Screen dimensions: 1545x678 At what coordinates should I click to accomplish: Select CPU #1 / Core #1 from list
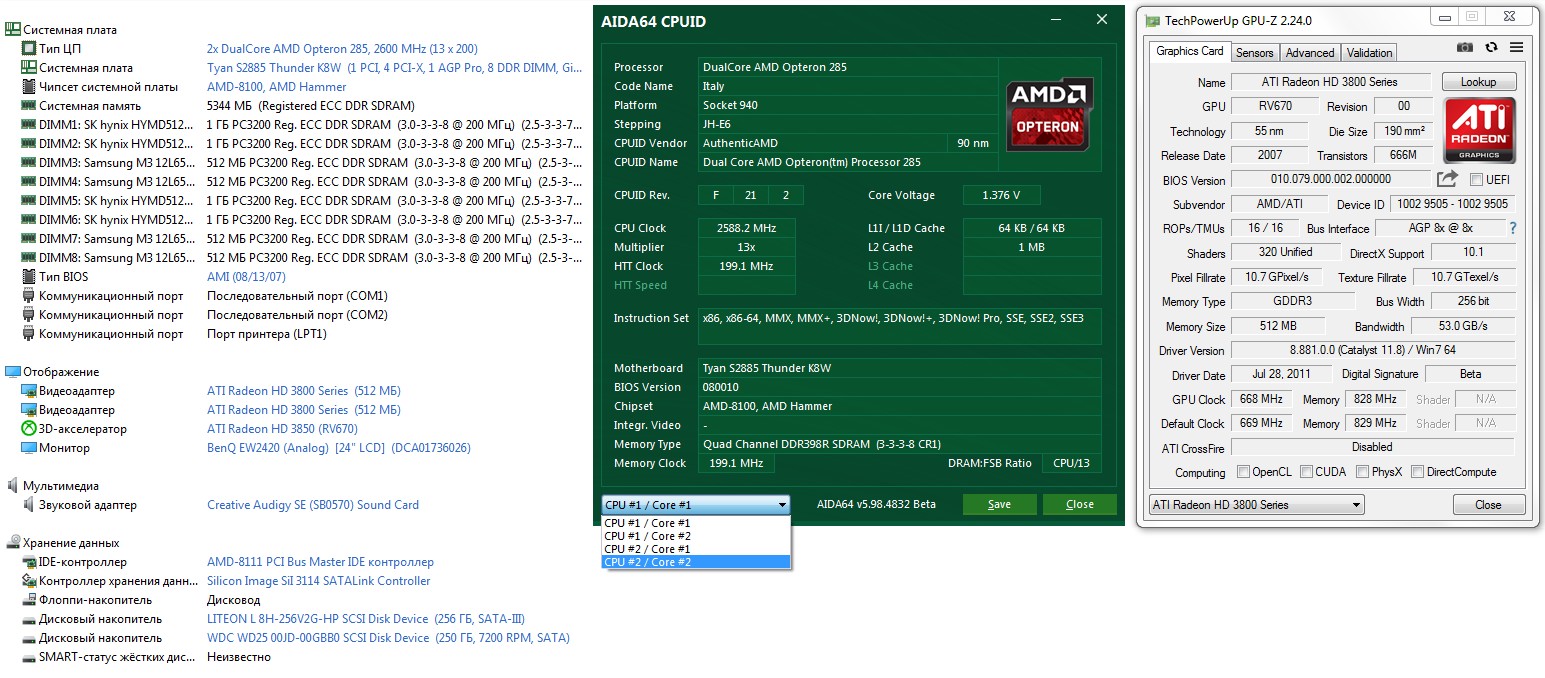tap(696, 523)
